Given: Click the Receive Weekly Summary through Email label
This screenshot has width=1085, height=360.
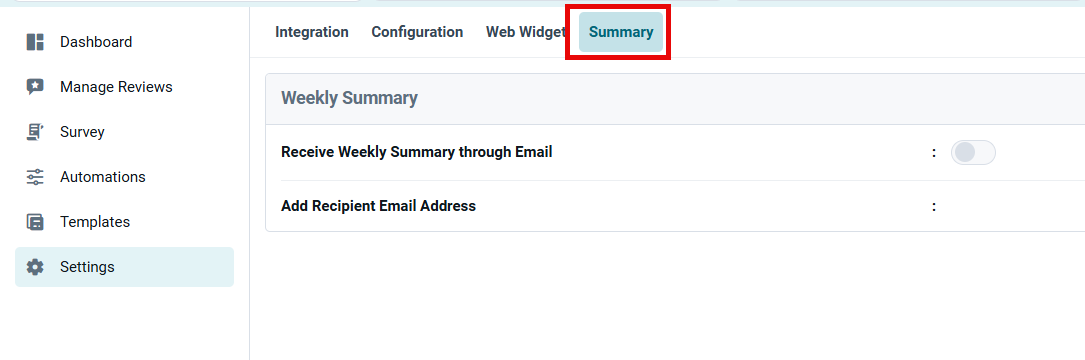Looking at the screenshot, I should (x=417, y=152).
